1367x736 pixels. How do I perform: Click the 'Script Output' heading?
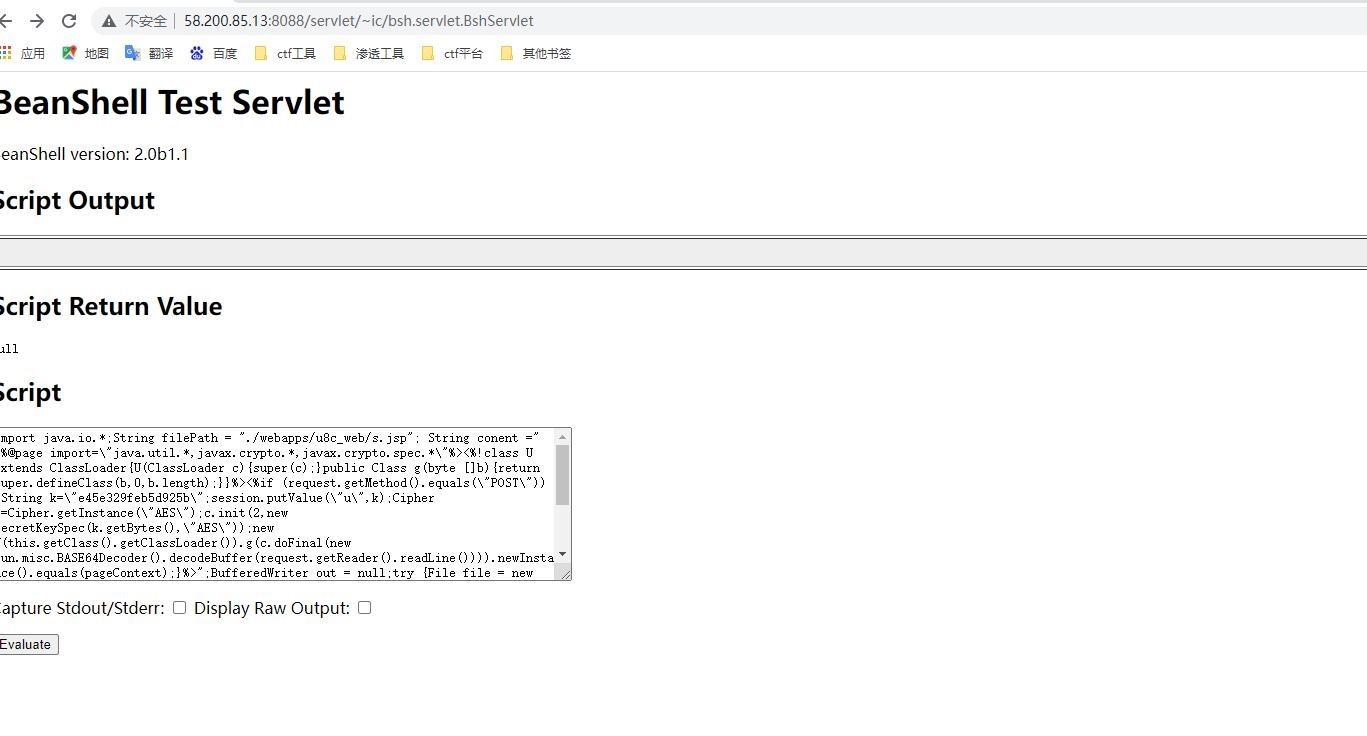click(76, 200)
